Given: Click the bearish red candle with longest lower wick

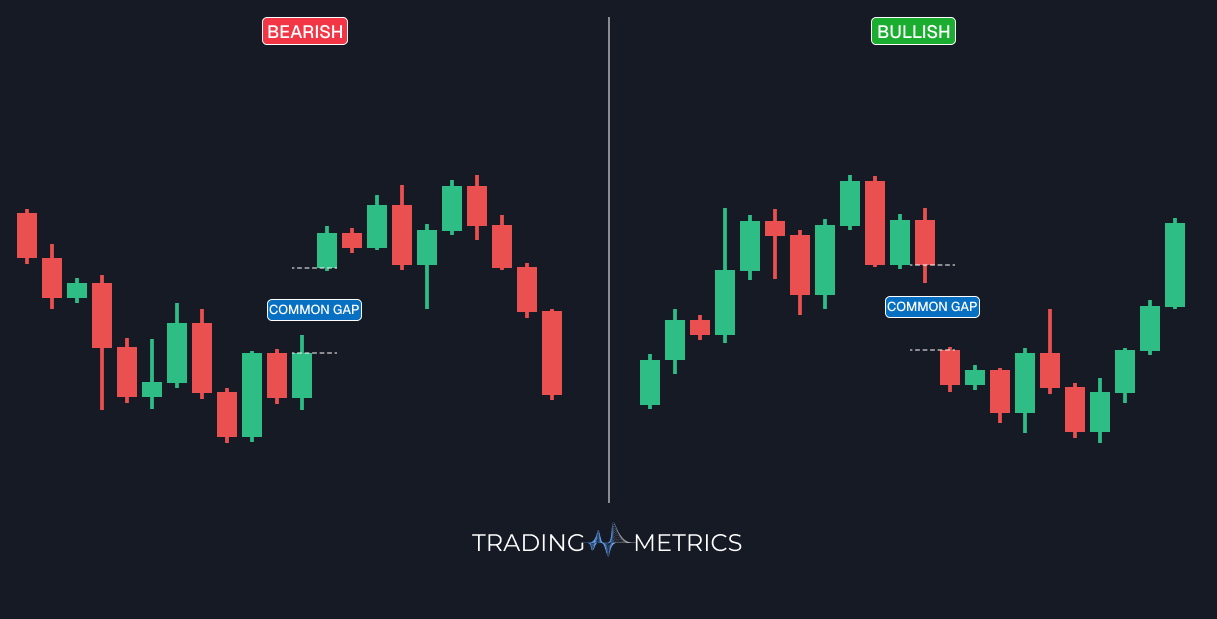Looking at the screenshot, I should tap(102, 315).
